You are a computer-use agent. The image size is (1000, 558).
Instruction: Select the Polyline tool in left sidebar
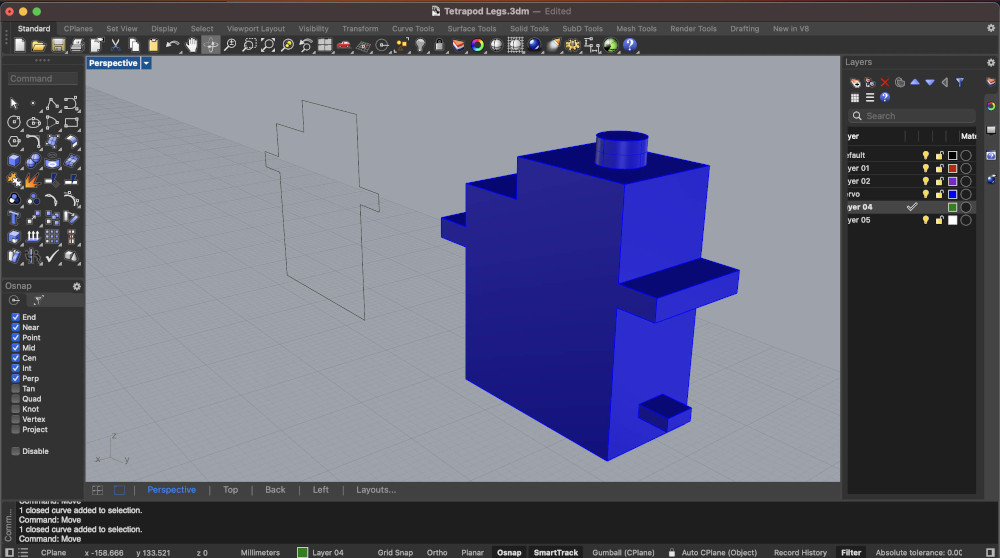tap(52, 103)
